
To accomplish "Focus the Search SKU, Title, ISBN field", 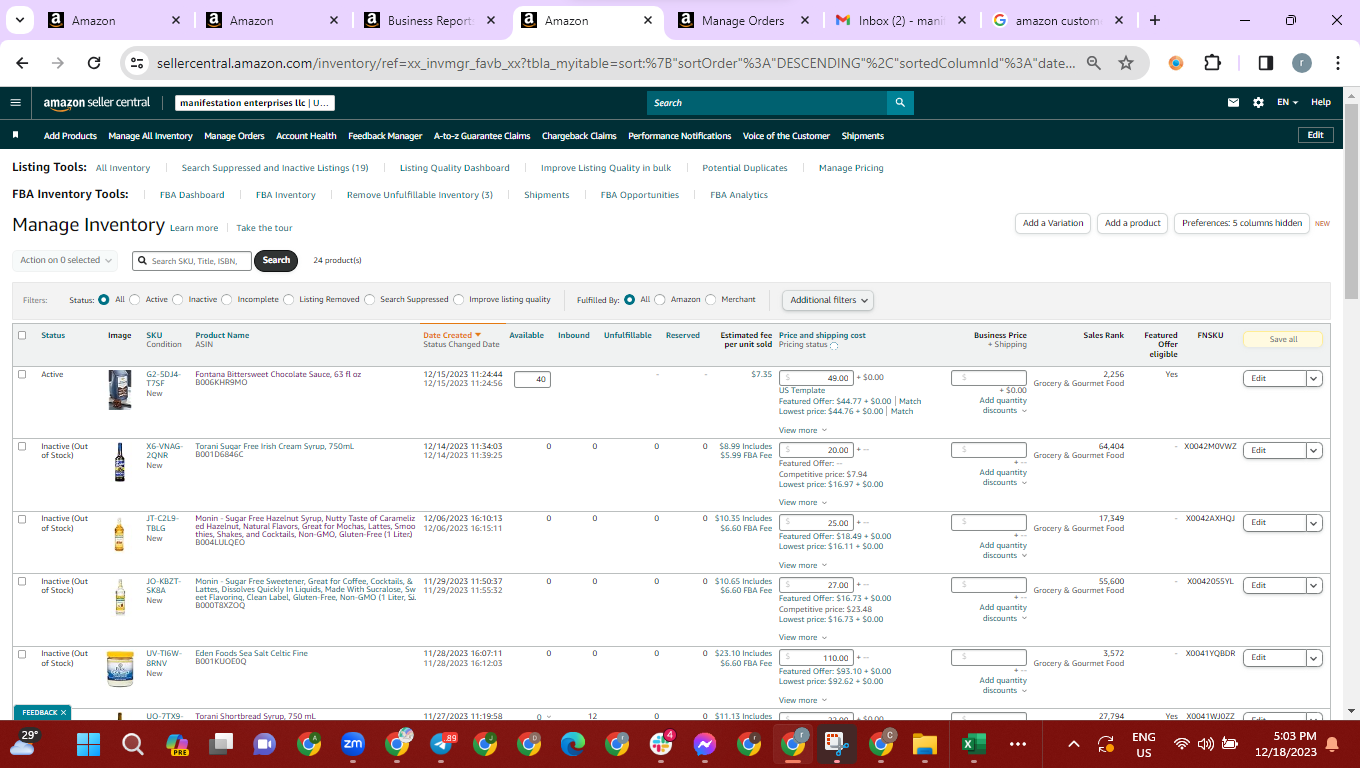I will pyautogui.click(x=192, y=261).
